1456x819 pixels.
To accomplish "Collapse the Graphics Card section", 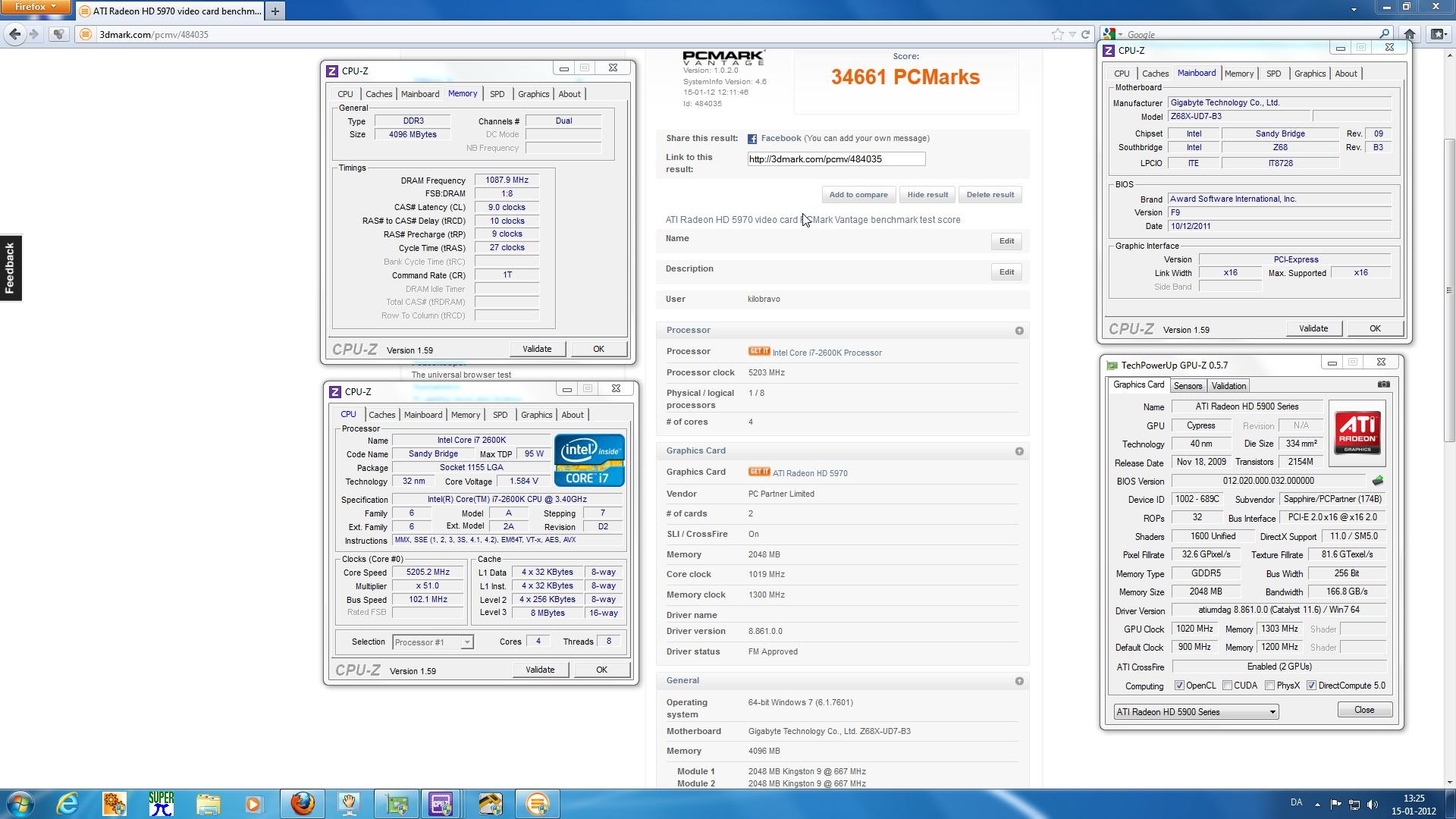I will click(1019, 451).
